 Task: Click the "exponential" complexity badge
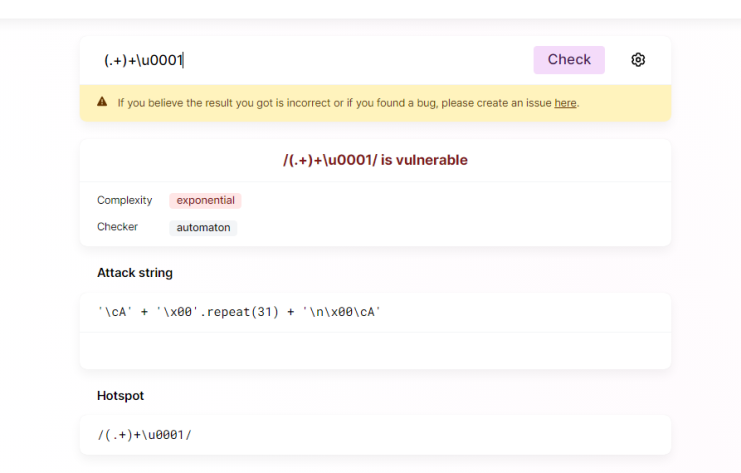tap(205, 201)
